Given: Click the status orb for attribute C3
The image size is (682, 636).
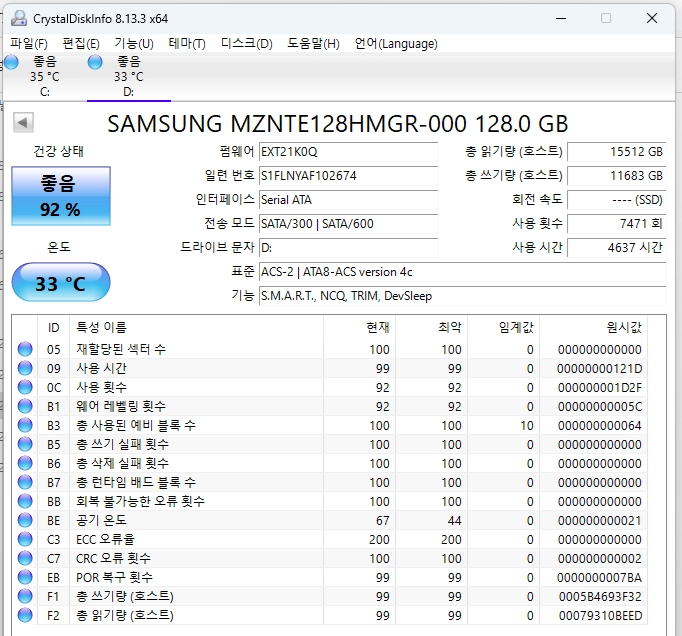Looking at the screenshot, I should (x=25, y=539).
